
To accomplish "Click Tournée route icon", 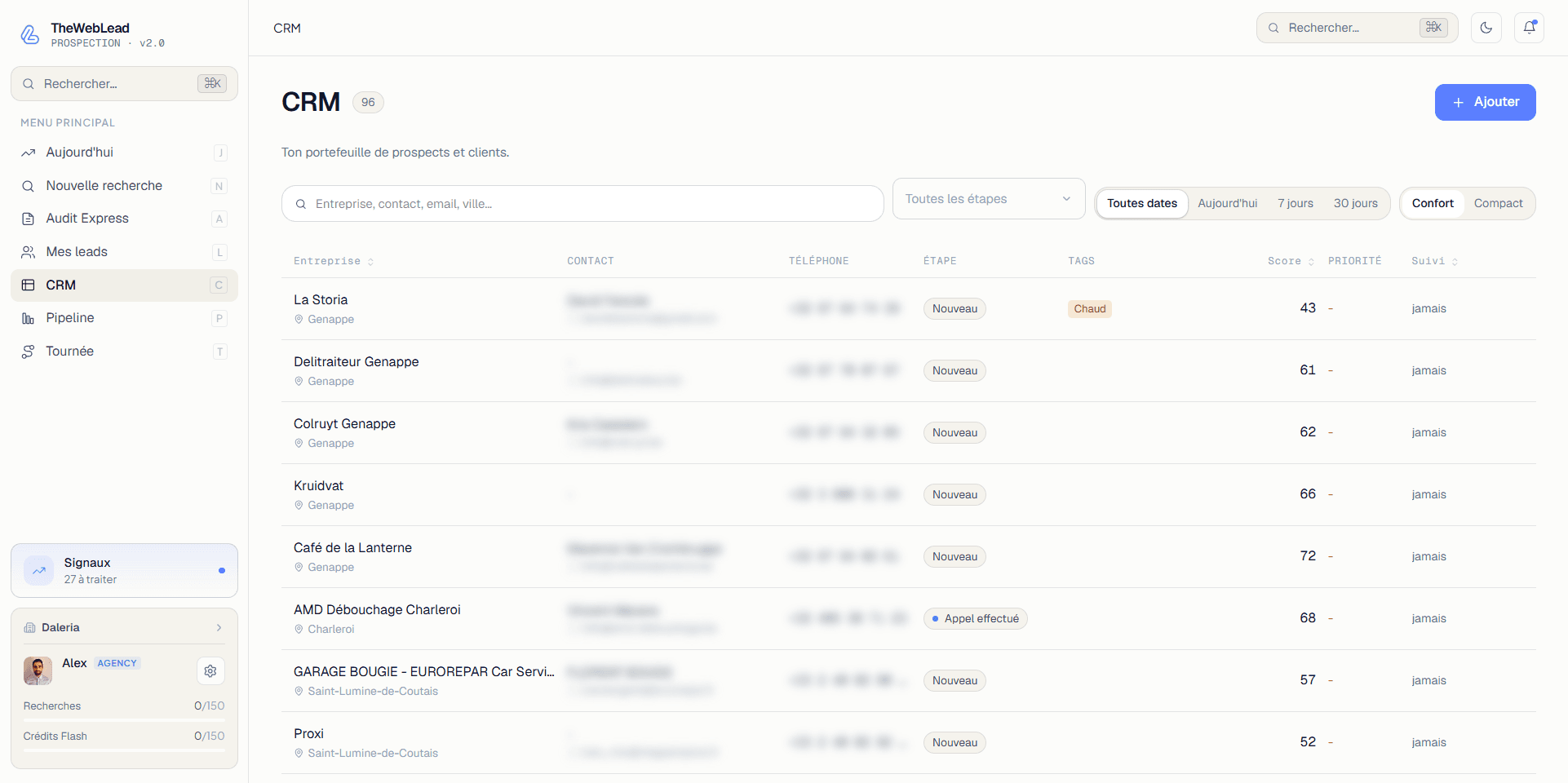I will (29, 352).
